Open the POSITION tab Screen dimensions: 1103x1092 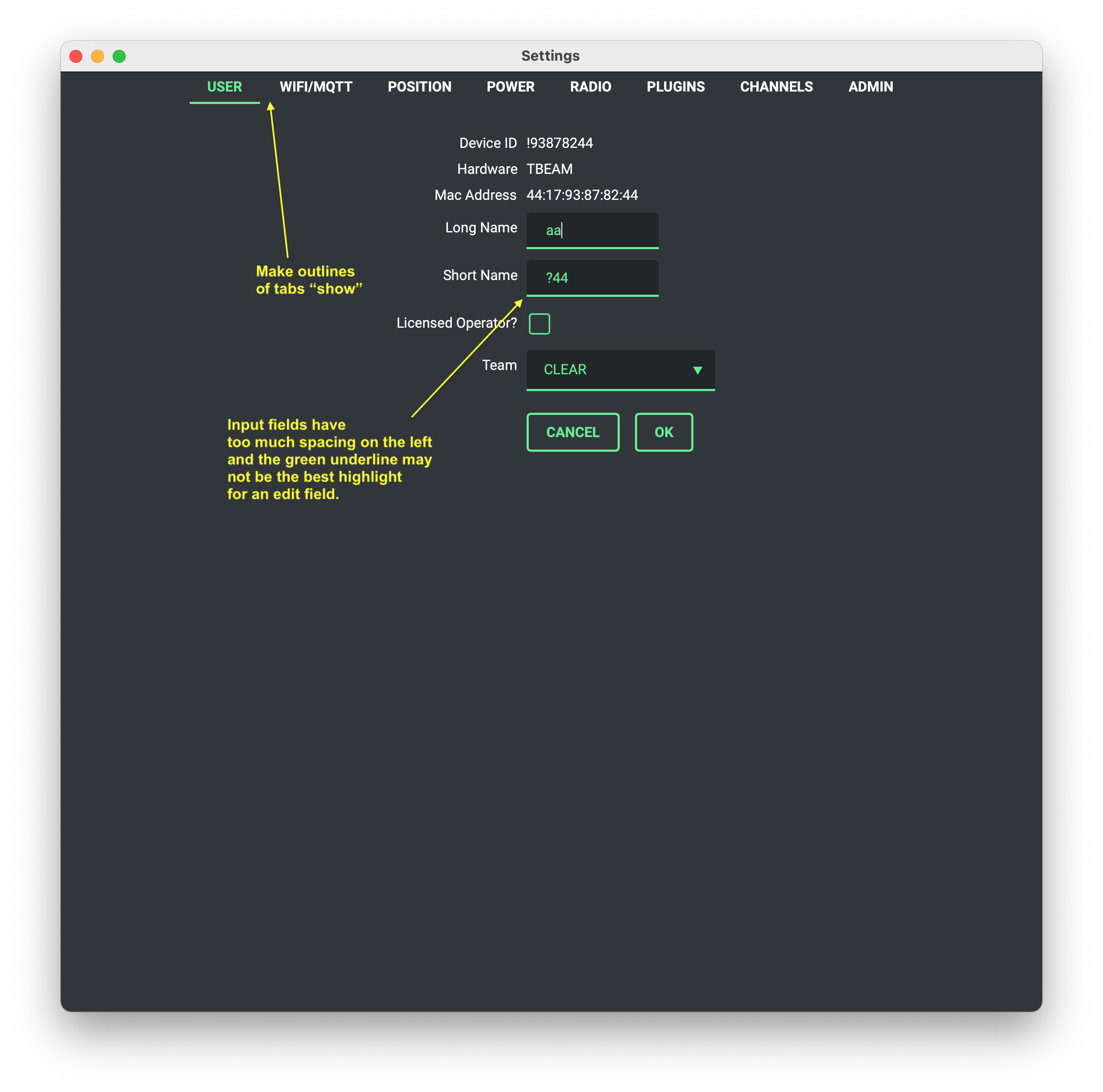click(x=419, y=87)
